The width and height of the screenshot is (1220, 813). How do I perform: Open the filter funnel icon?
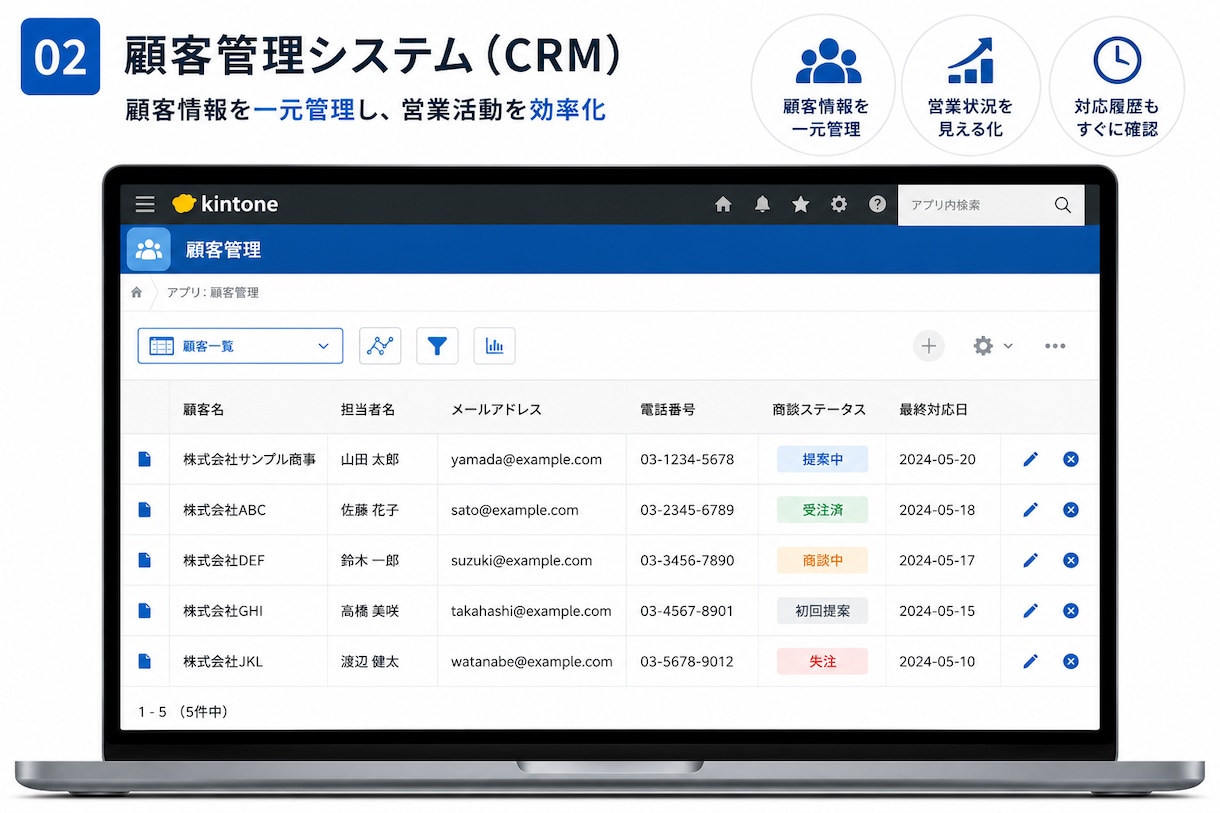pyautogui.click(x=437, y=346)
